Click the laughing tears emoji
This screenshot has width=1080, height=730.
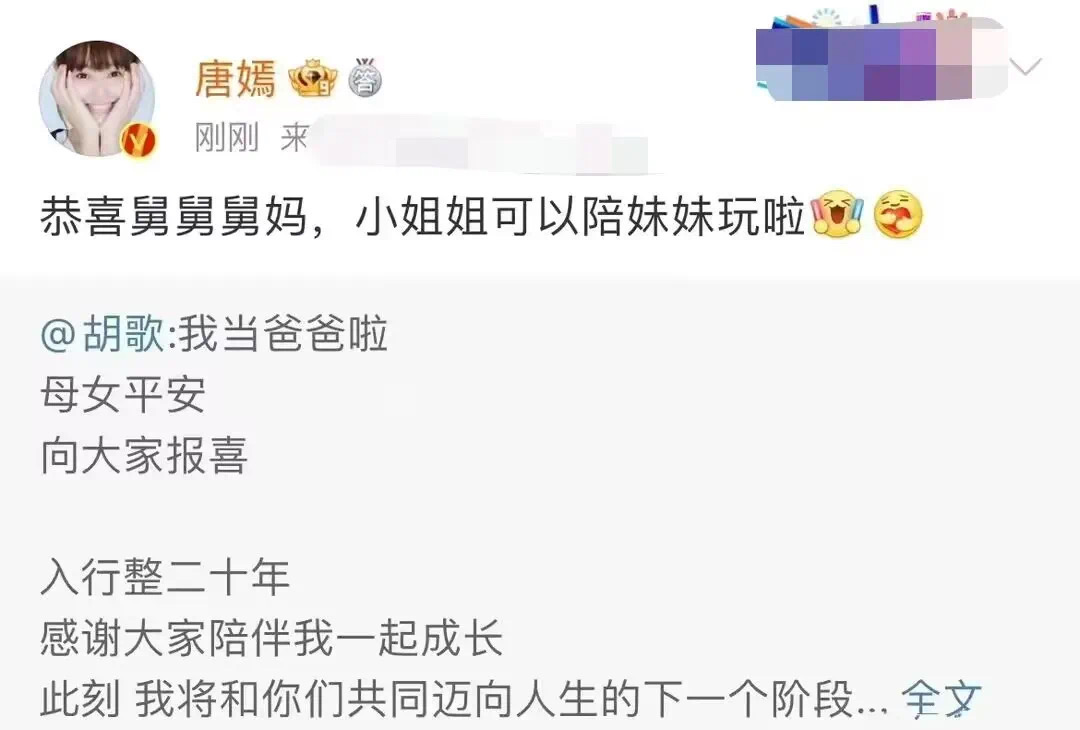838,216
